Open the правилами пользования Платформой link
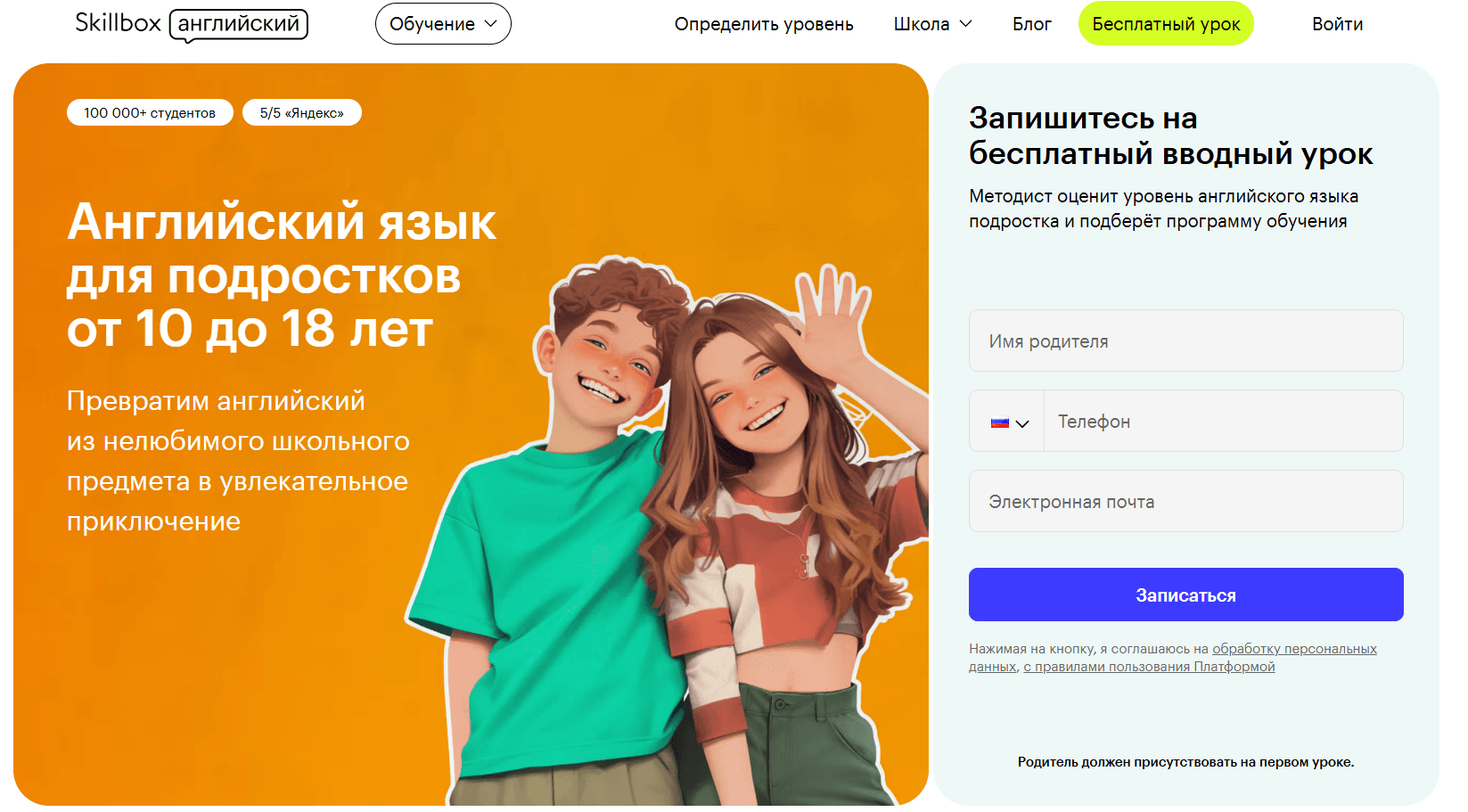The image size is (1468, 812). [1149, 667]
